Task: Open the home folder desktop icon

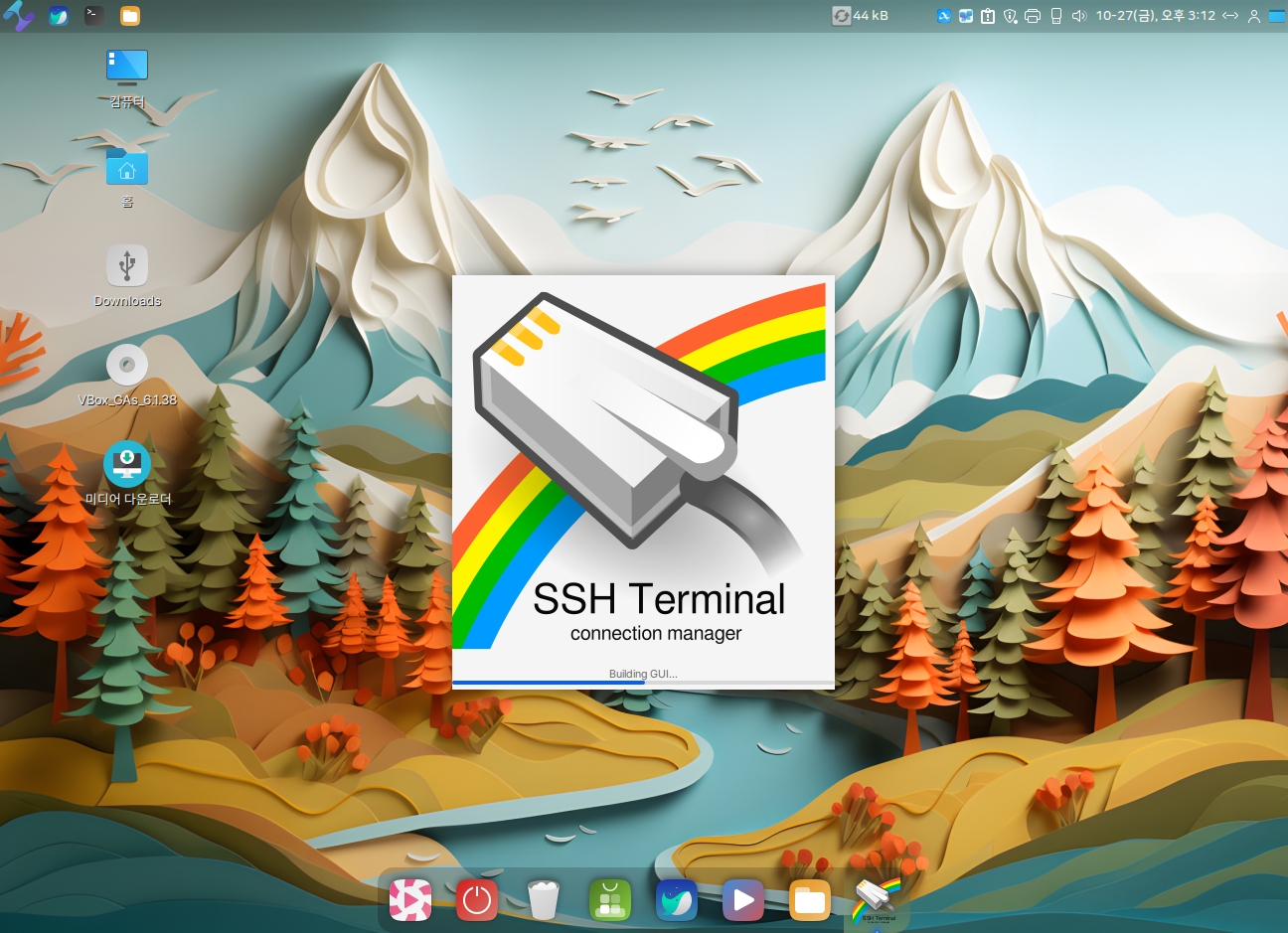Action: [127, 169]
